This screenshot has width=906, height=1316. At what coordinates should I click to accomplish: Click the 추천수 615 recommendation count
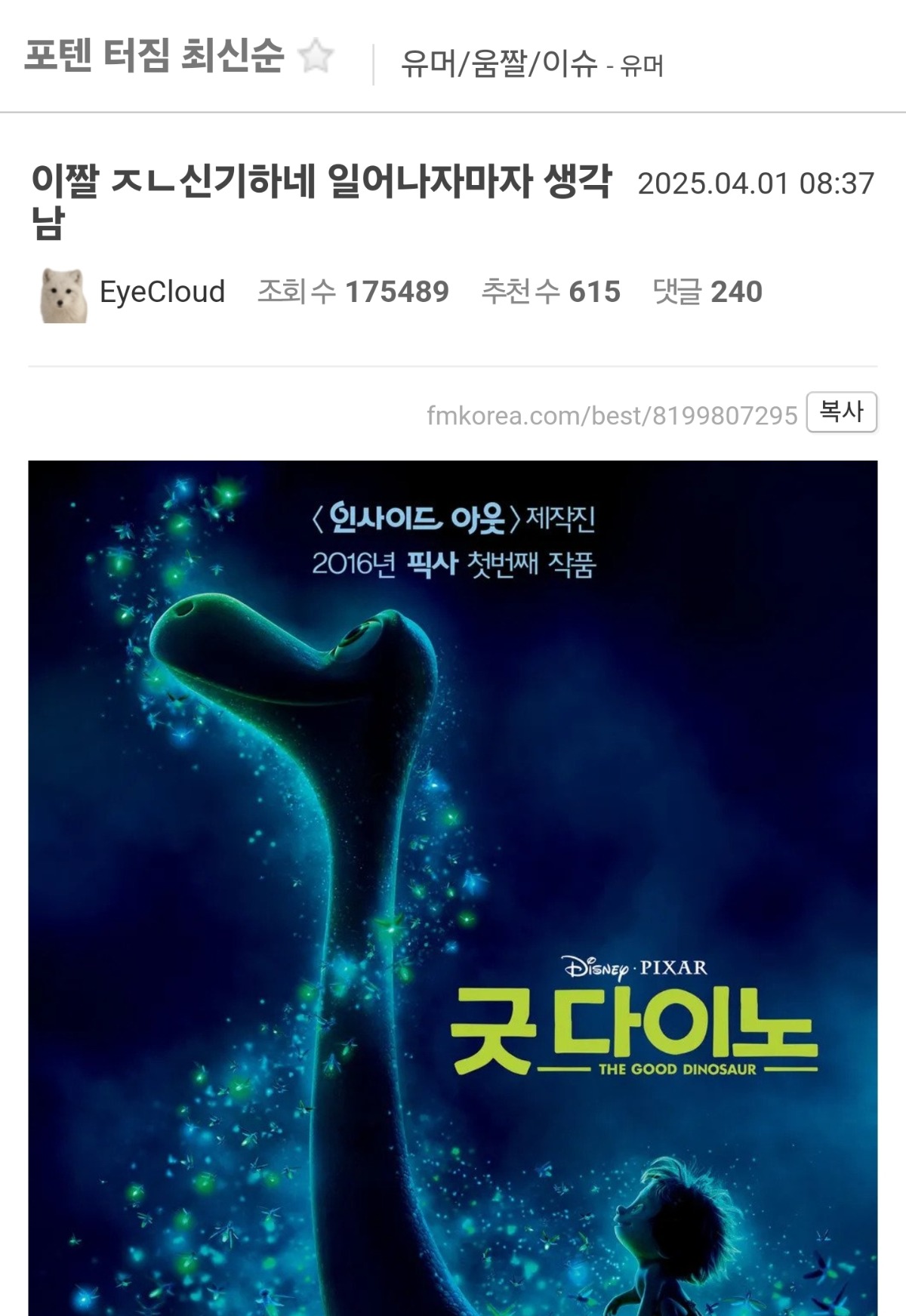tap(551, 292)
